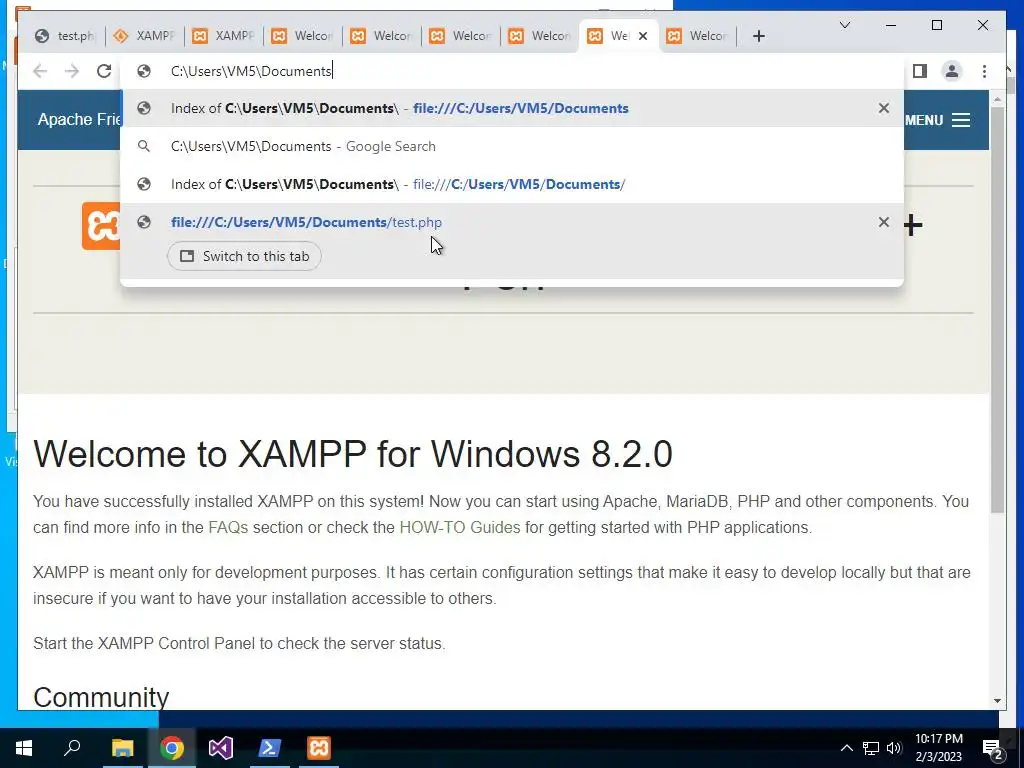Open a new tab with the plus button

click(758, 36)
